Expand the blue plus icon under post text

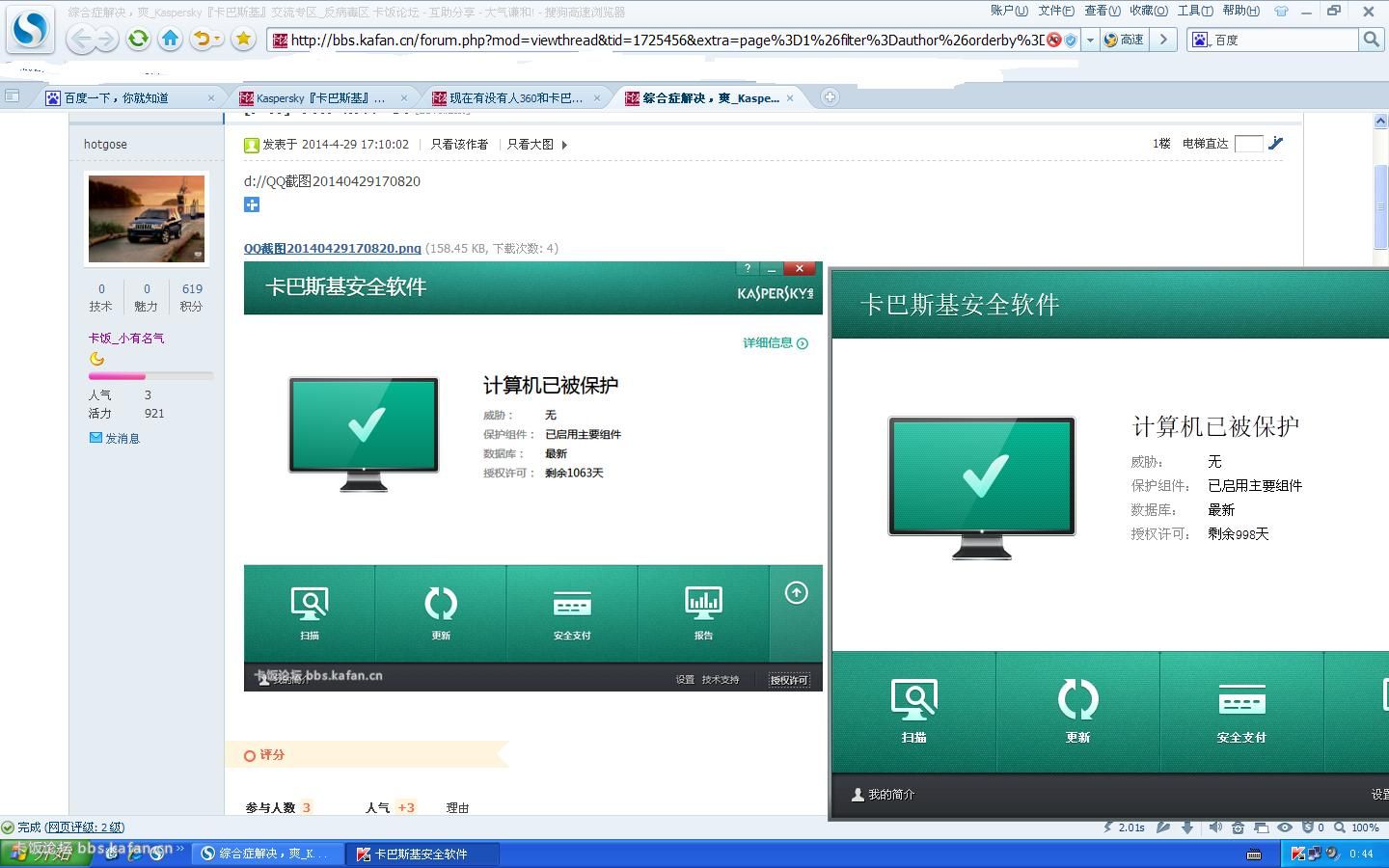pyautogui.click(x=252, y=203)
